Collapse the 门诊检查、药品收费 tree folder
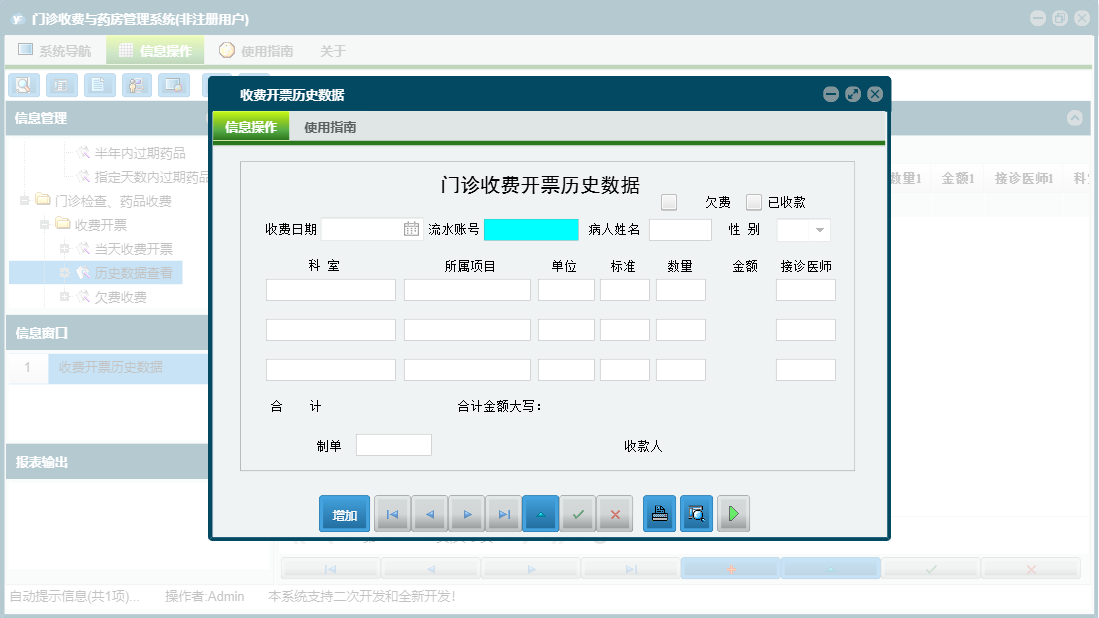Image resolution: width=1099 pixels, height=618 pixels. tap(25, 200)
